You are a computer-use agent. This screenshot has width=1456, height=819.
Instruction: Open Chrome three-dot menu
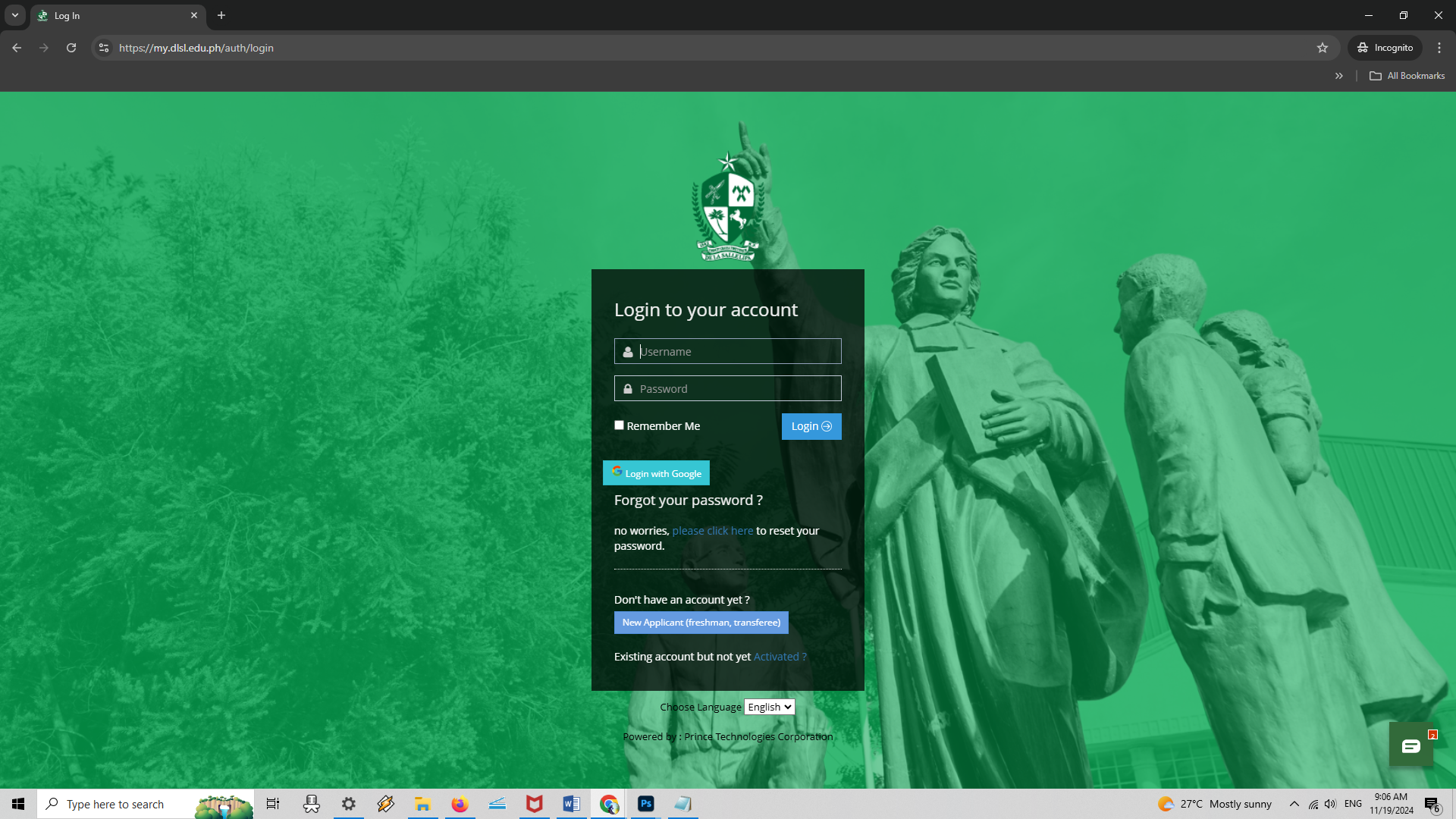tap(1439, 48)
